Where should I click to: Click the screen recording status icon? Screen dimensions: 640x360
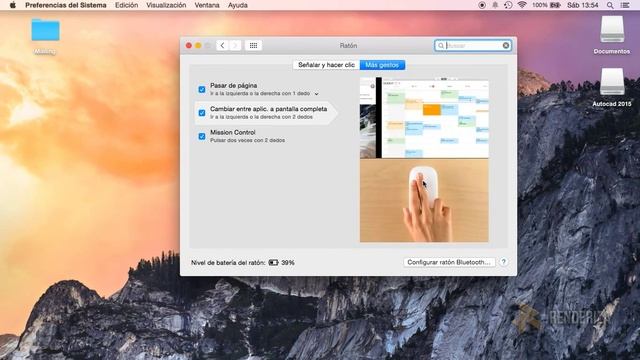482,5
